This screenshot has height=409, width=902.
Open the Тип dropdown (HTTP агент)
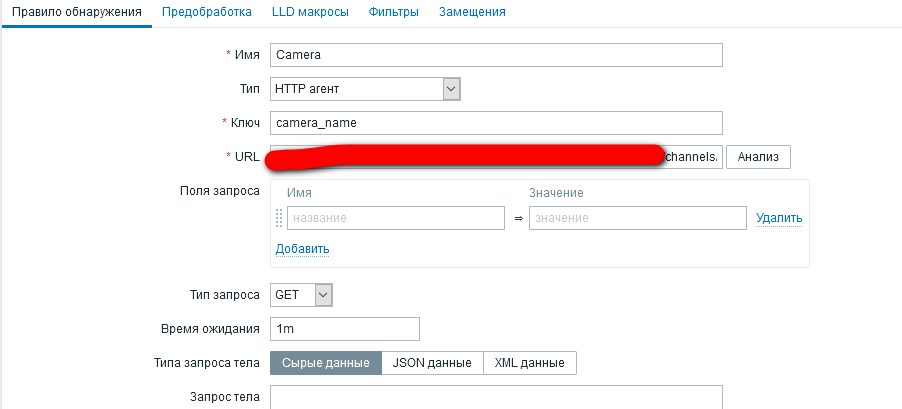365,89
